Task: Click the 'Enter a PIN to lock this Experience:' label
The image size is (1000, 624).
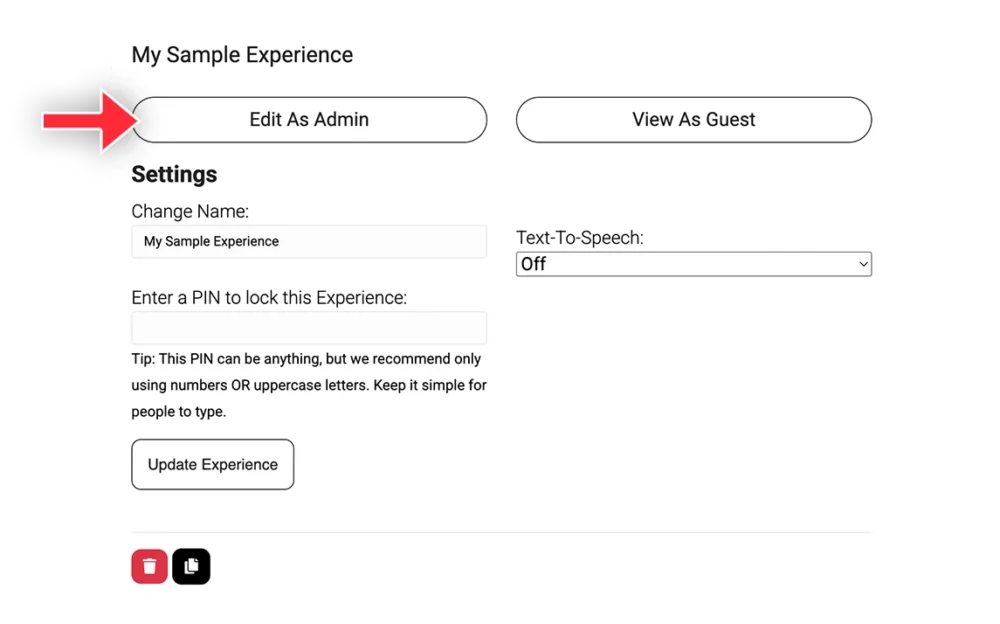Action: [x=269, y=298]
